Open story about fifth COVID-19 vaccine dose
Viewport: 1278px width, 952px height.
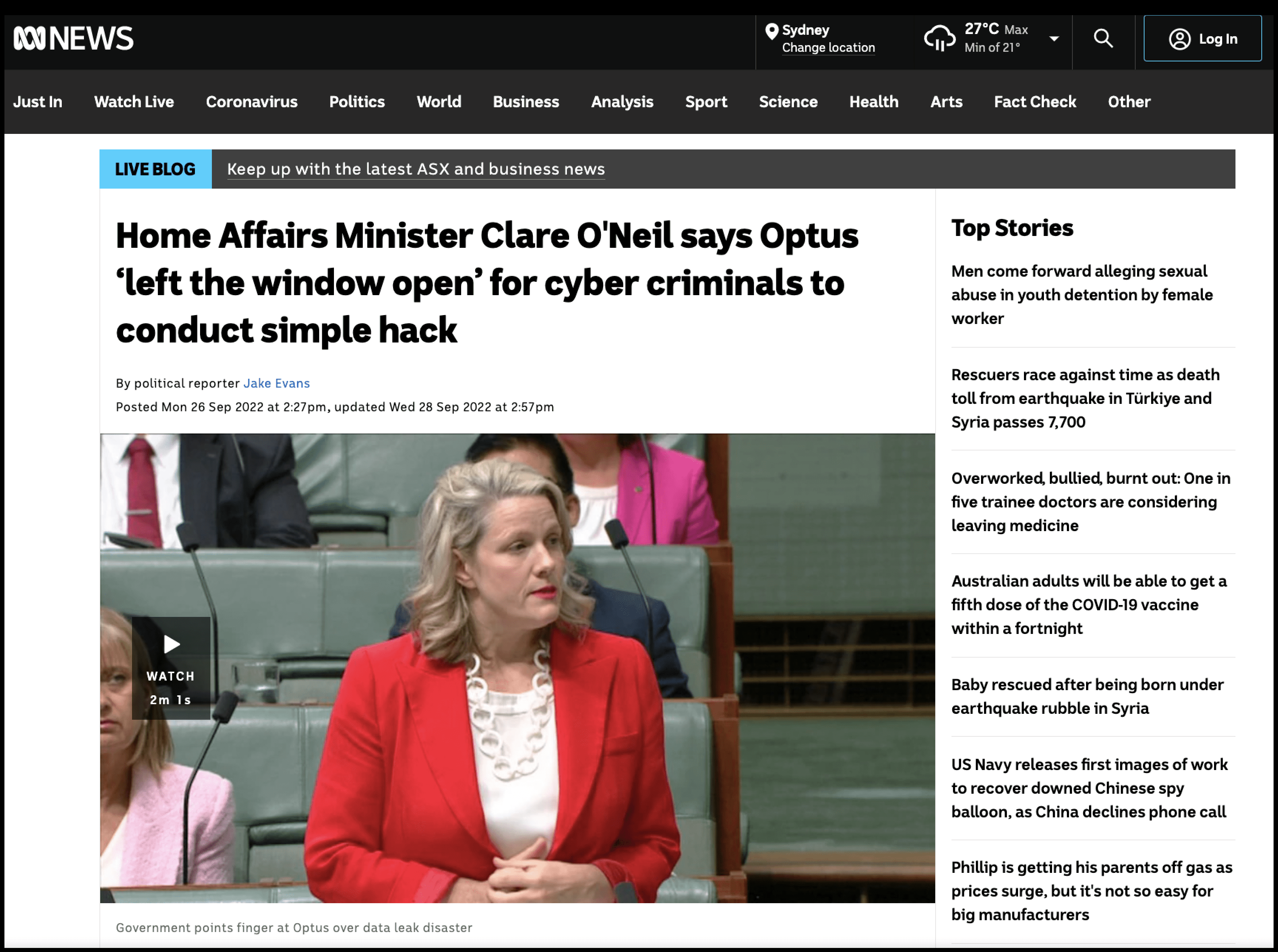pos(1088,604)
